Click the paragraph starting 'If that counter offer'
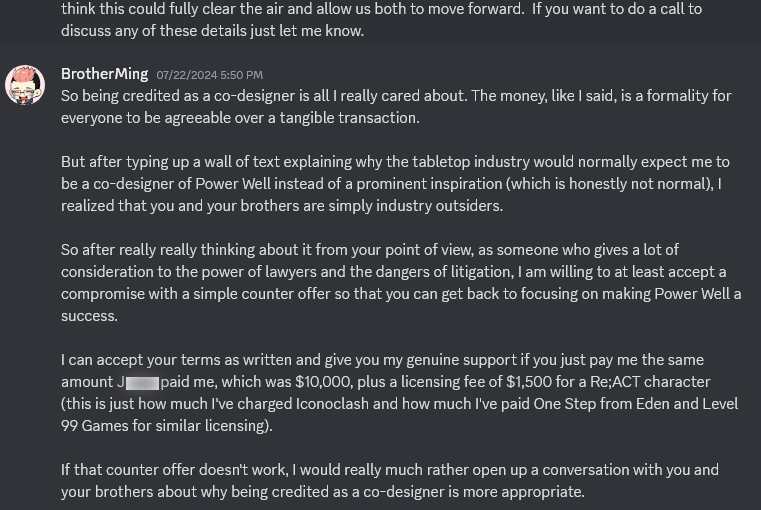The height and width of the screenshot is (510, 761). click(390, 481)
